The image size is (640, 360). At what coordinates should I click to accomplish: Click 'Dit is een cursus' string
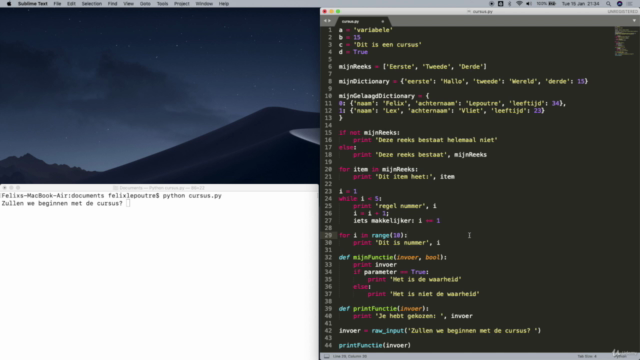387,45
